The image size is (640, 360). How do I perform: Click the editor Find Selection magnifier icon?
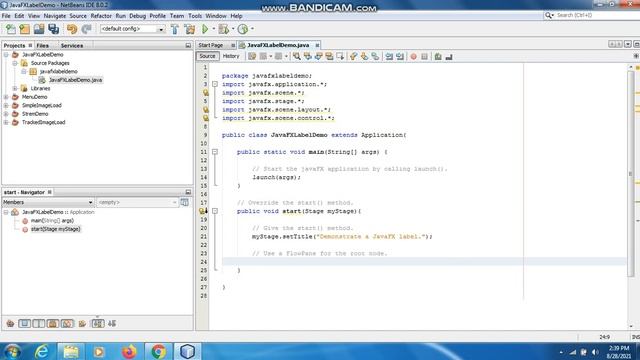297,56
